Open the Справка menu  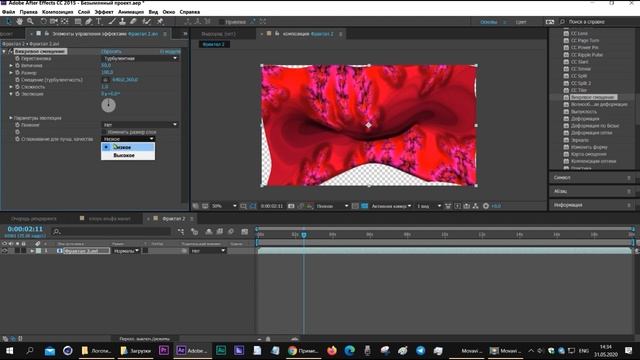pos(190,12)
